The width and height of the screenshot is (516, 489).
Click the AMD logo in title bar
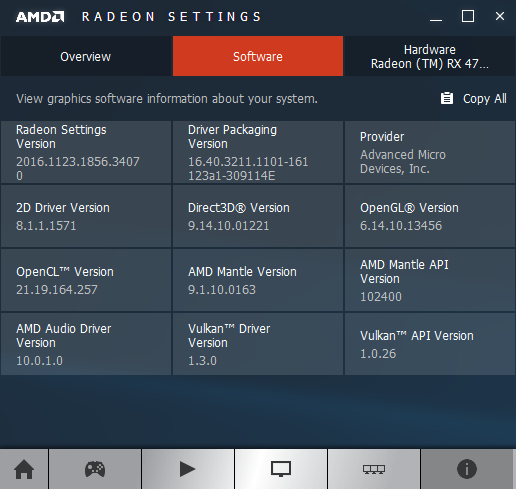[40, 17]
